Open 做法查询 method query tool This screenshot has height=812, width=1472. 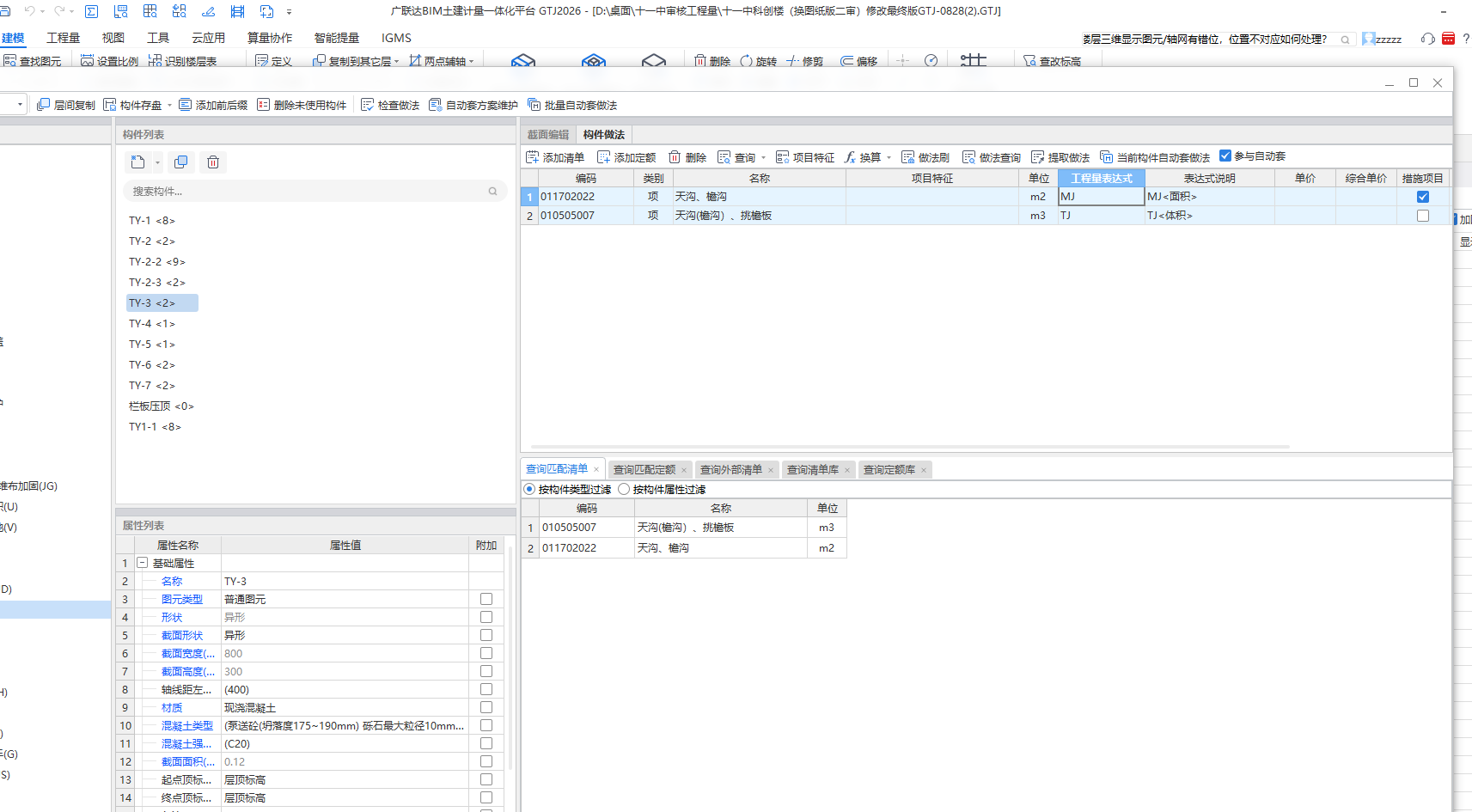pyautogui.click(x=992, y=157)
